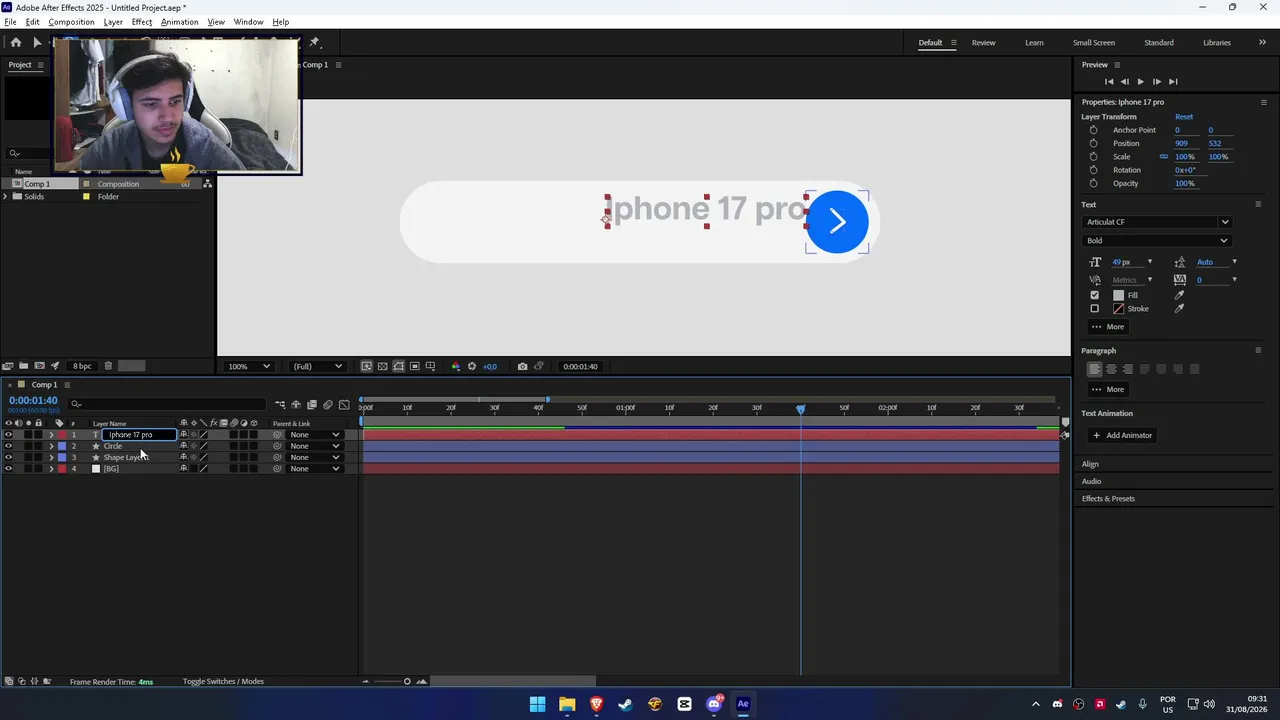The image size is (1280, 720).
Task: Align paragraph text right
Action: click(x=1128, y=369)
